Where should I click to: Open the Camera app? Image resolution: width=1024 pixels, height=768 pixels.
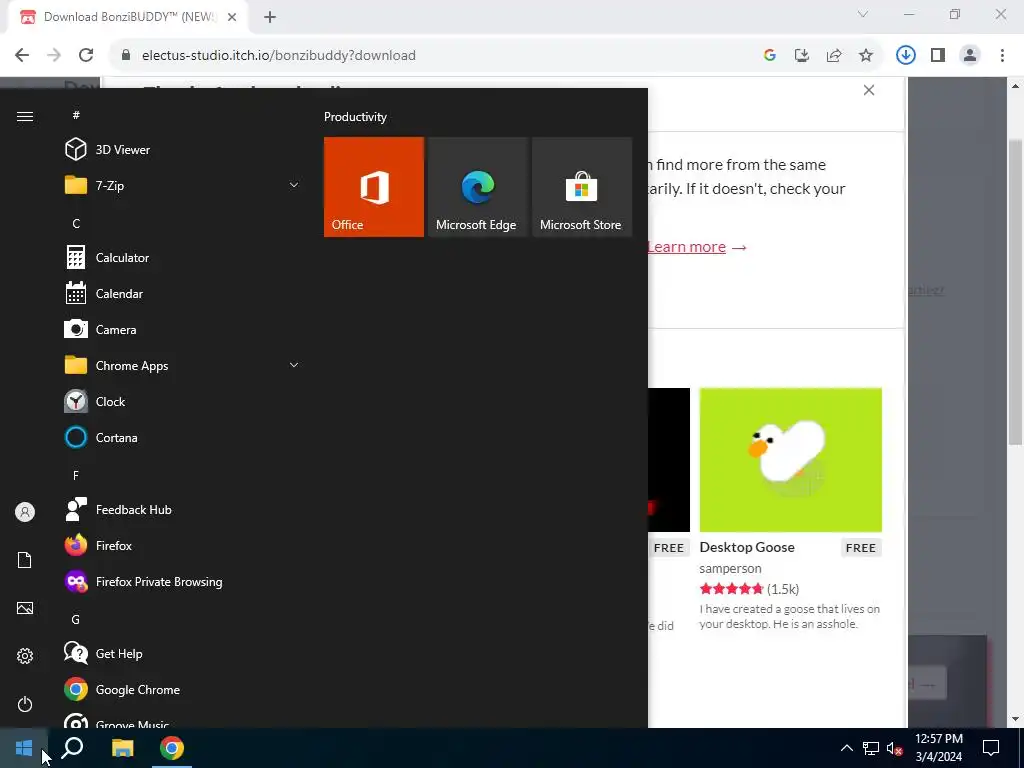click(183, 329)
